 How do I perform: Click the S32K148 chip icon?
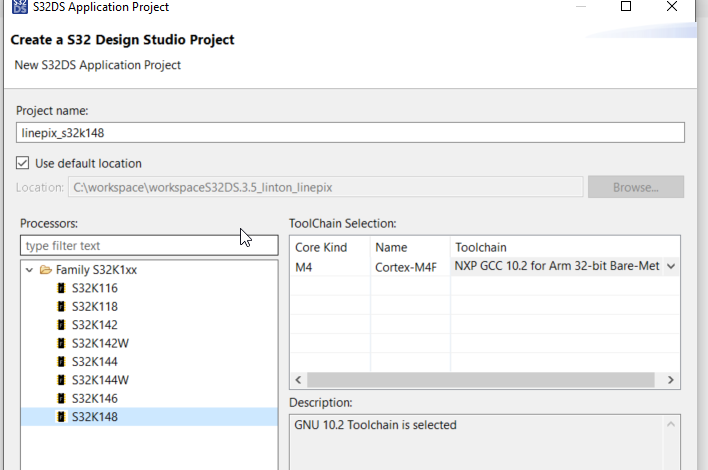coord(62,416)
